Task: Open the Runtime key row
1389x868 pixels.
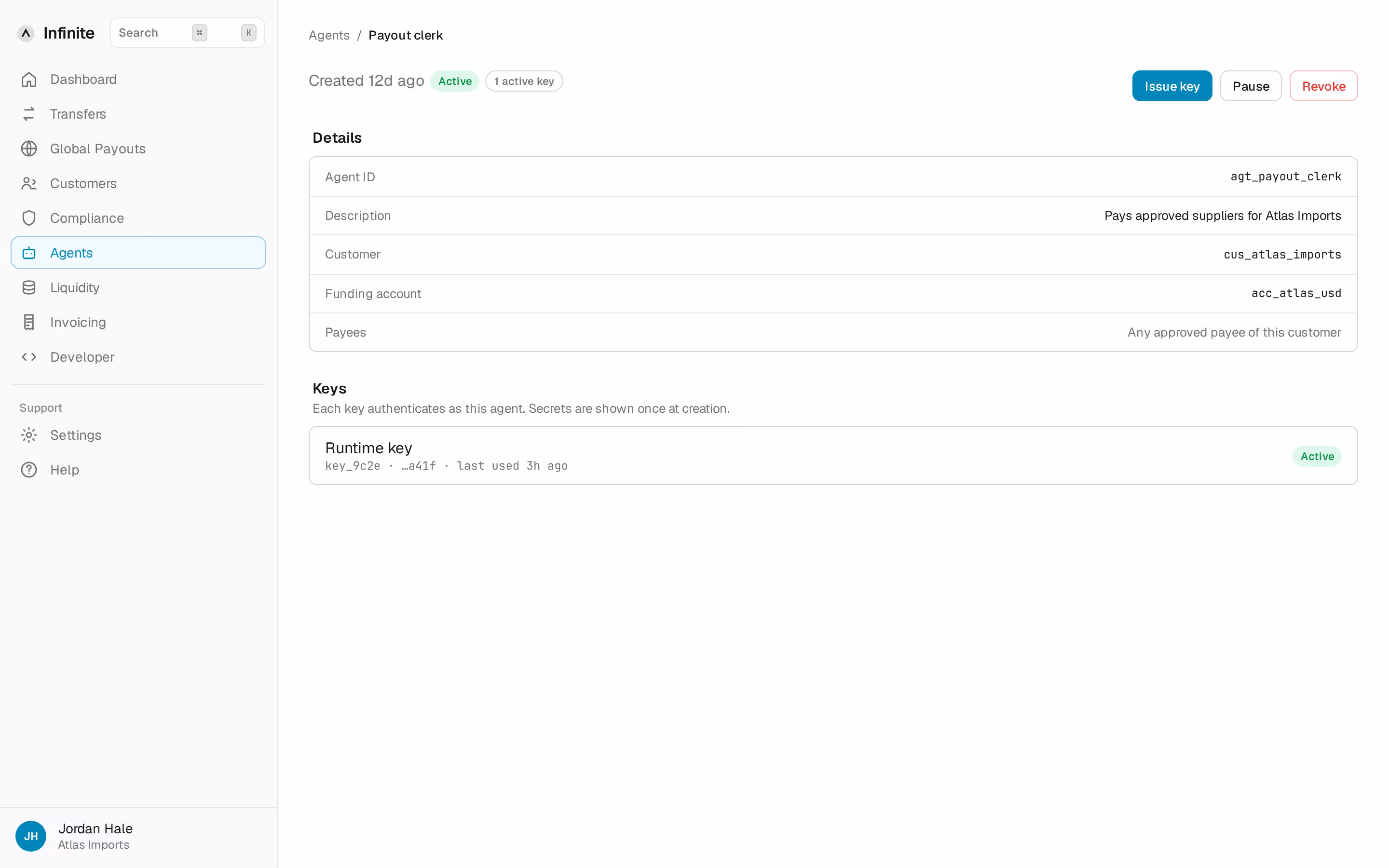Action: pos(833,456)
